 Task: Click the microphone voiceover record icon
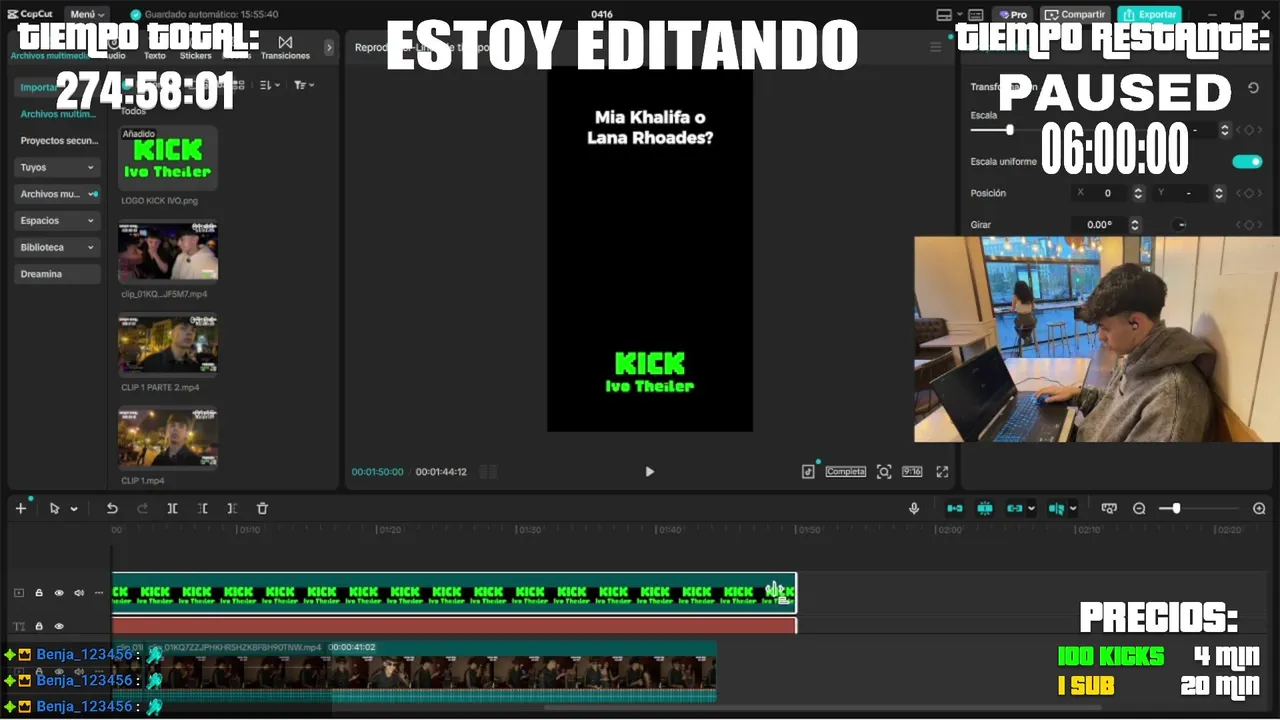pos(914,508)
